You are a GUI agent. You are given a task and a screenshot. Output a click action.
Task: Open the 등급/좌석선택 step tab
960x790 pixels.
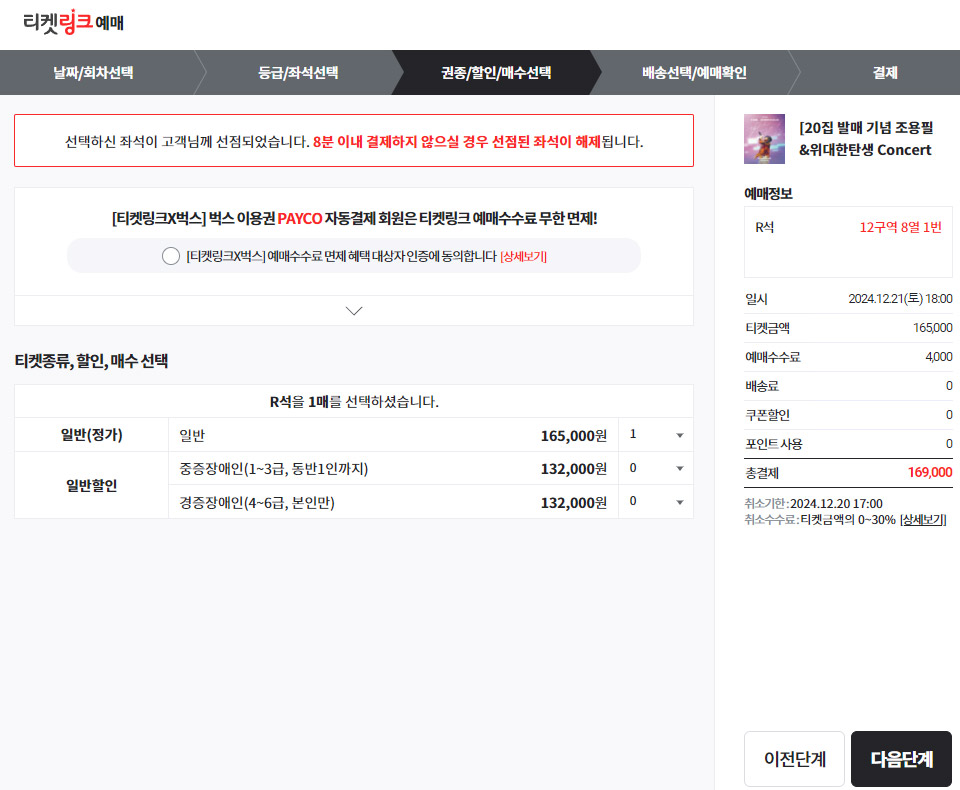tap(298, 73)
